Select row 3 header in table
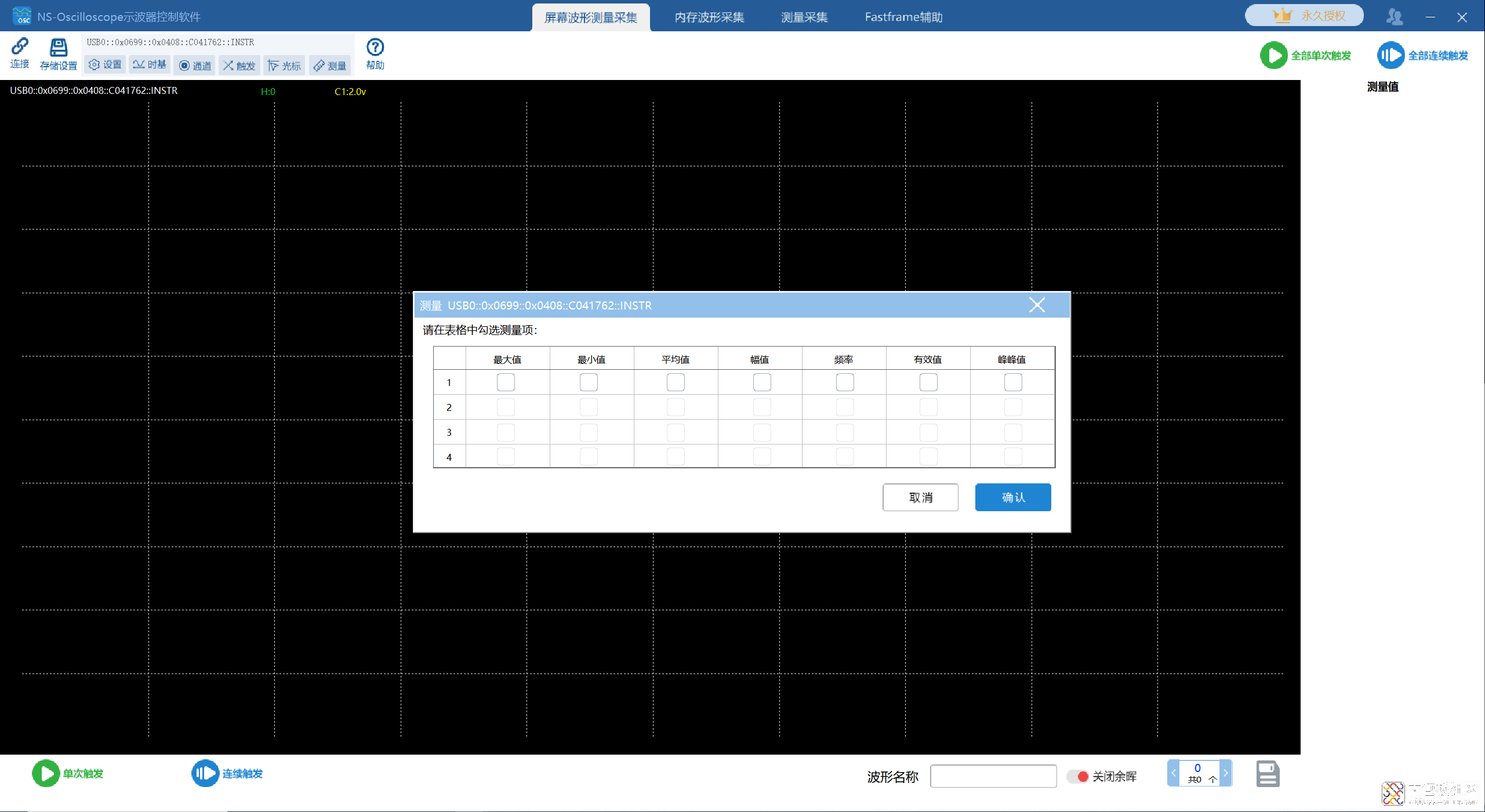 coord(449,432)
